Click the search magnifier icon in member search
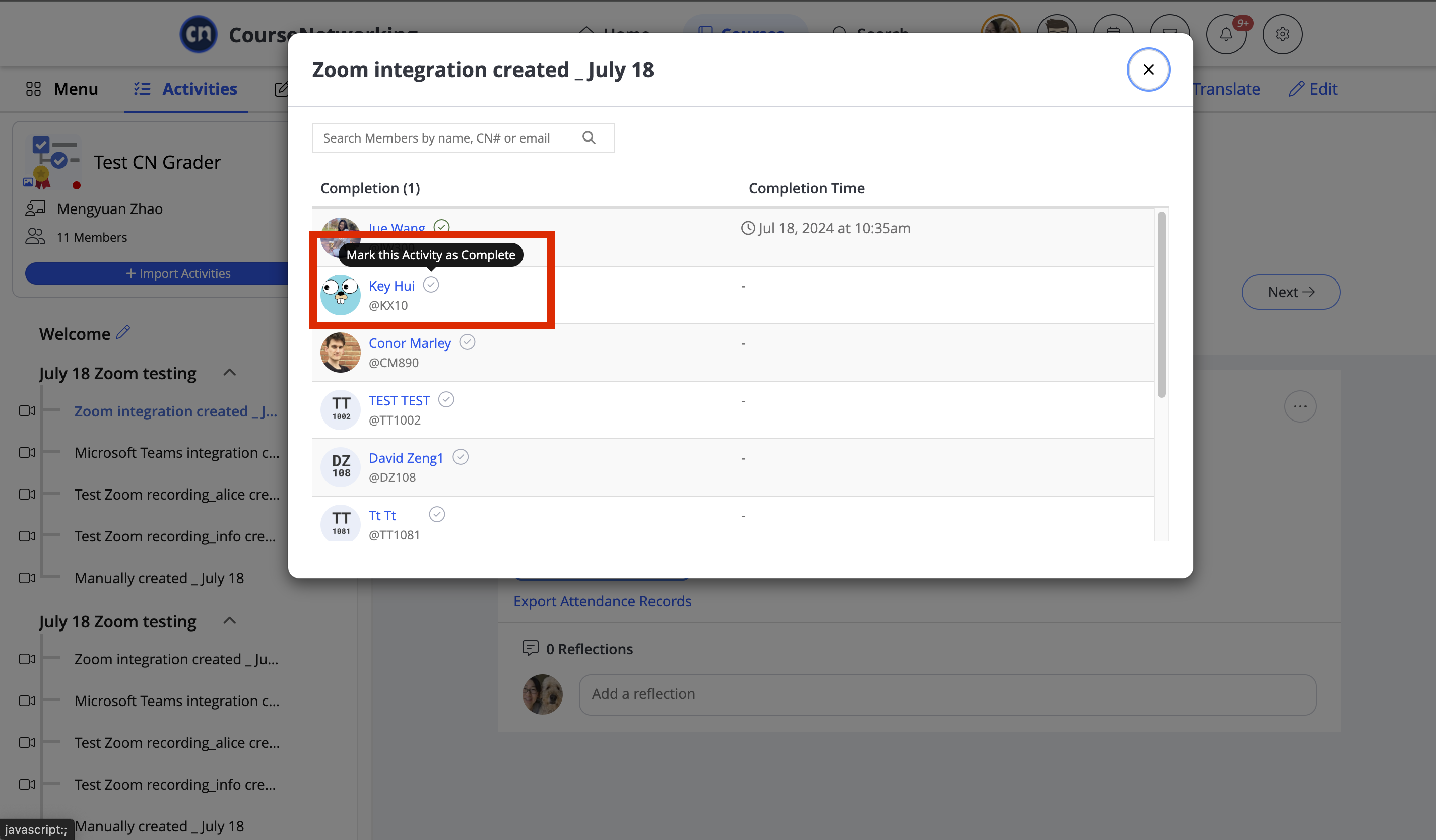The image size is (1436, 840). (x=589, y=138)
